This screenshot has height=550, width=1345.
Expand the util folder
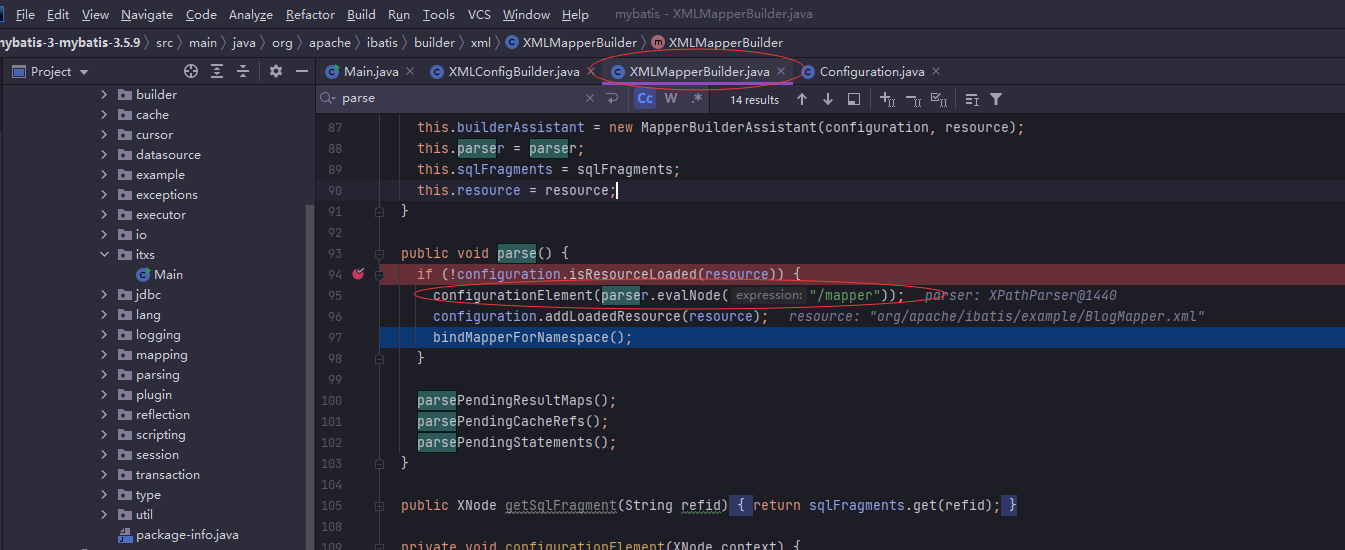tap(104, 515)
